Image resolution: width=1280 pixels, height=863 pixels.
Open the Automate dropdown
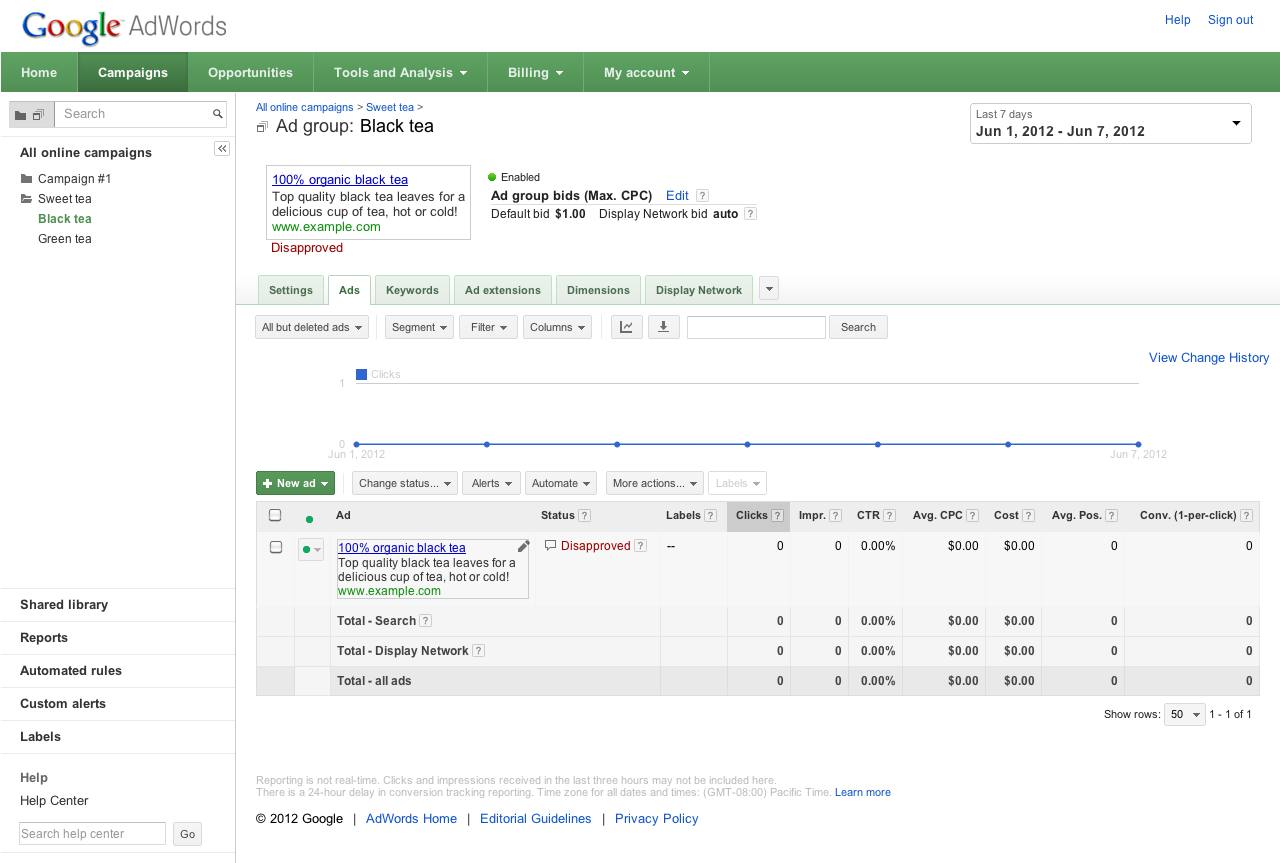[x=561, y=483]
